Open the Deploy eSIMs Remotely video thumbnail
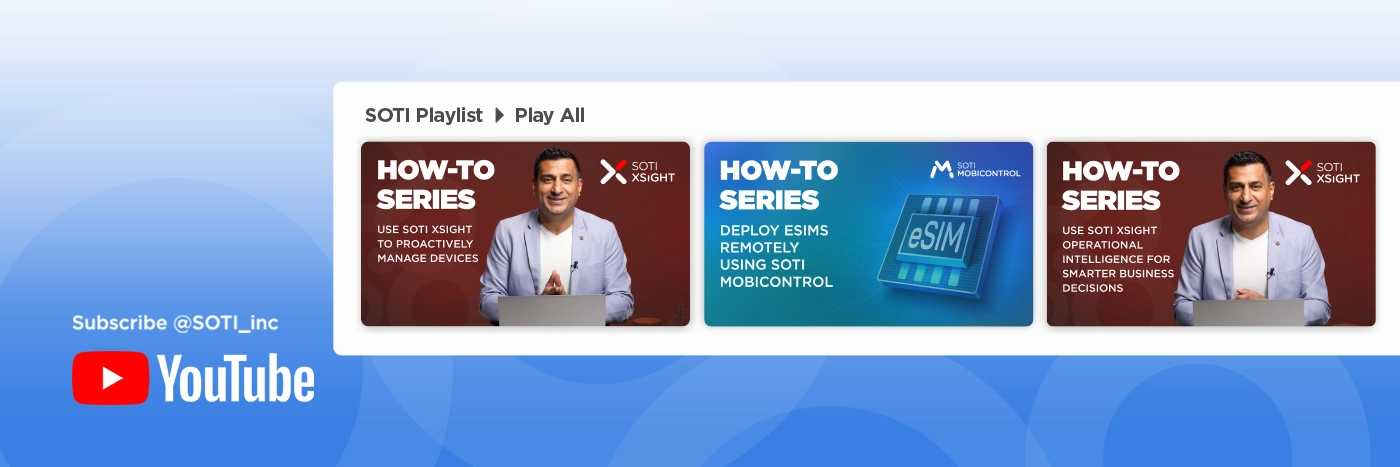 click(868, 234)
